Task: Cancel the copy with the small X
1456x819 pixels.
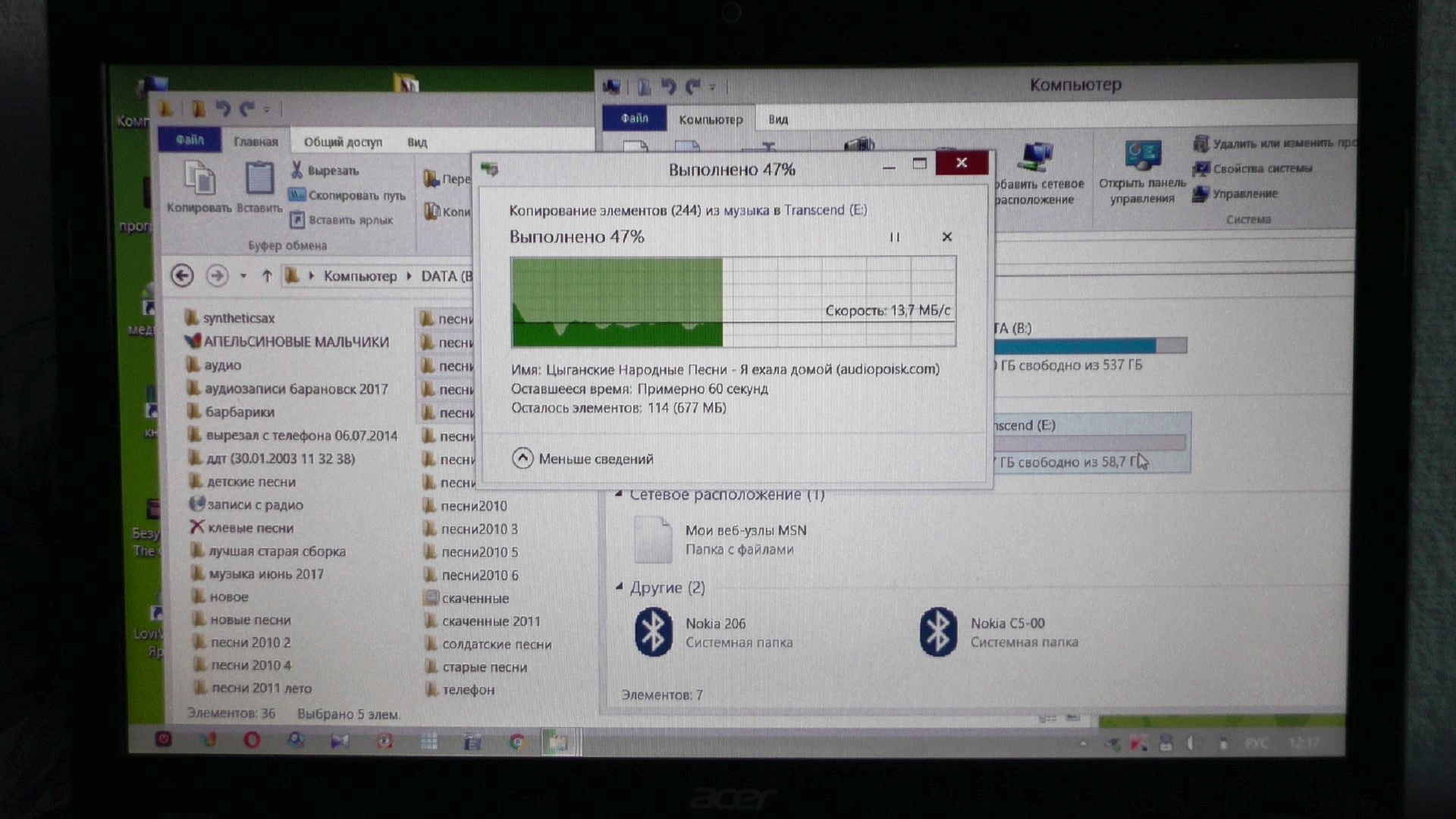Action: point(946,237)
